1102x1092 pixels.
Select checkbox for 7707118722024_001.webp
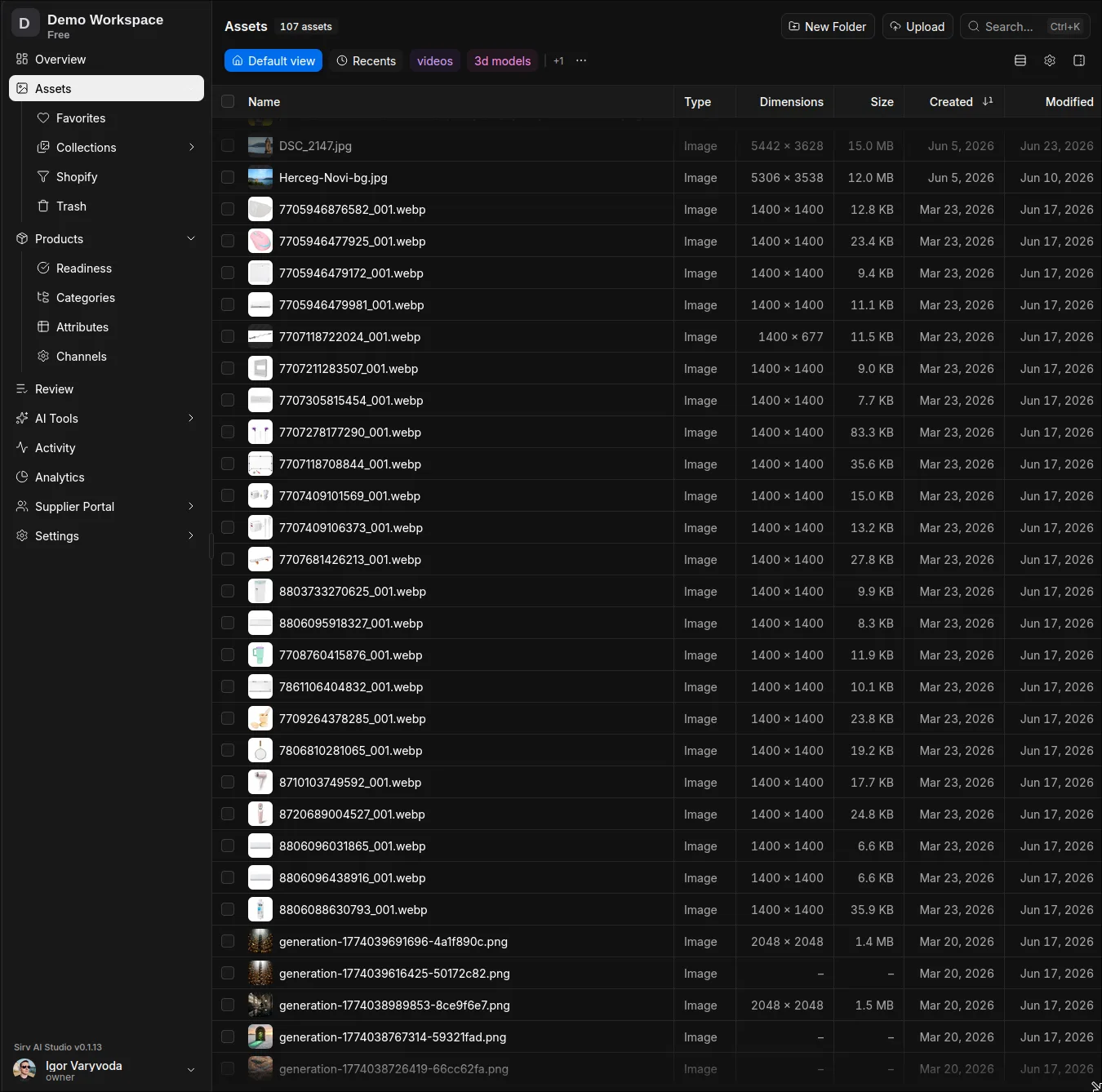point(228,336)
